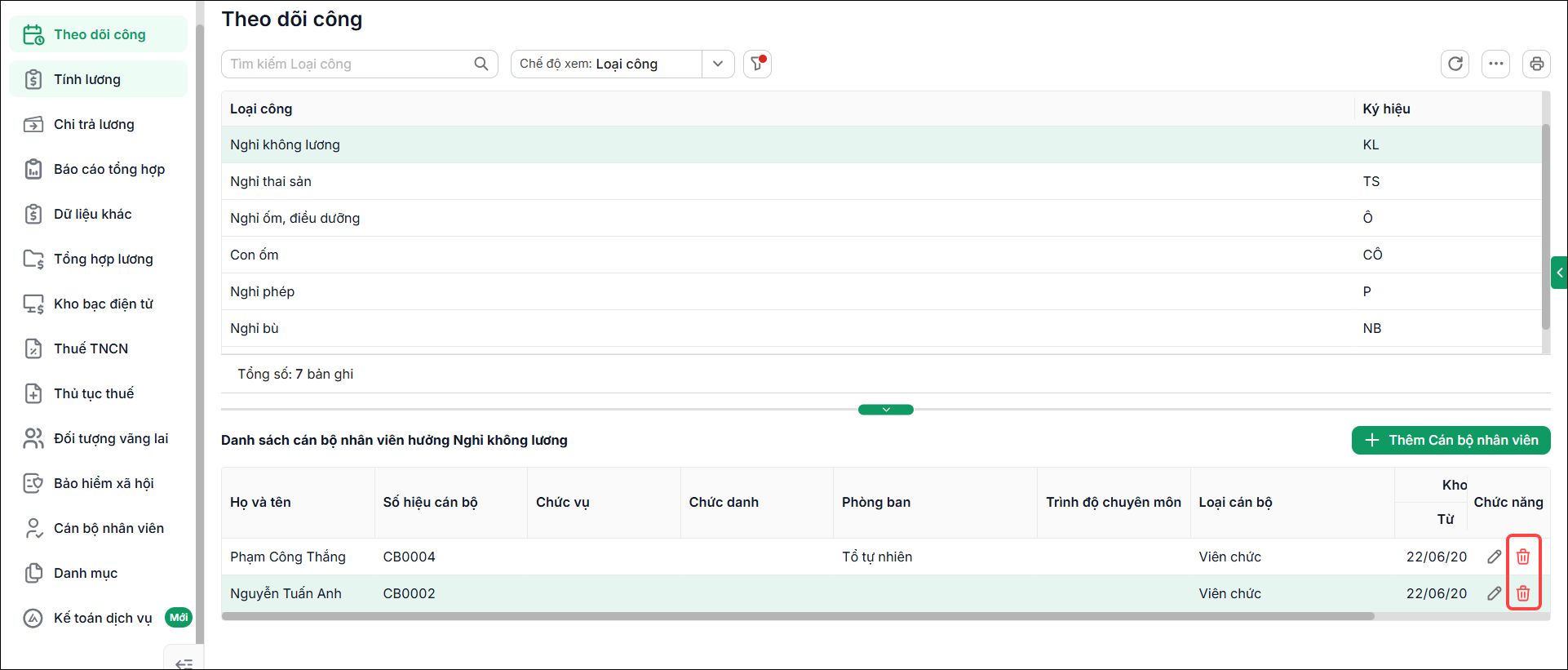Go to Tính lương menu item
This screenshot has width=1568, height=670.
click(99, 79)
